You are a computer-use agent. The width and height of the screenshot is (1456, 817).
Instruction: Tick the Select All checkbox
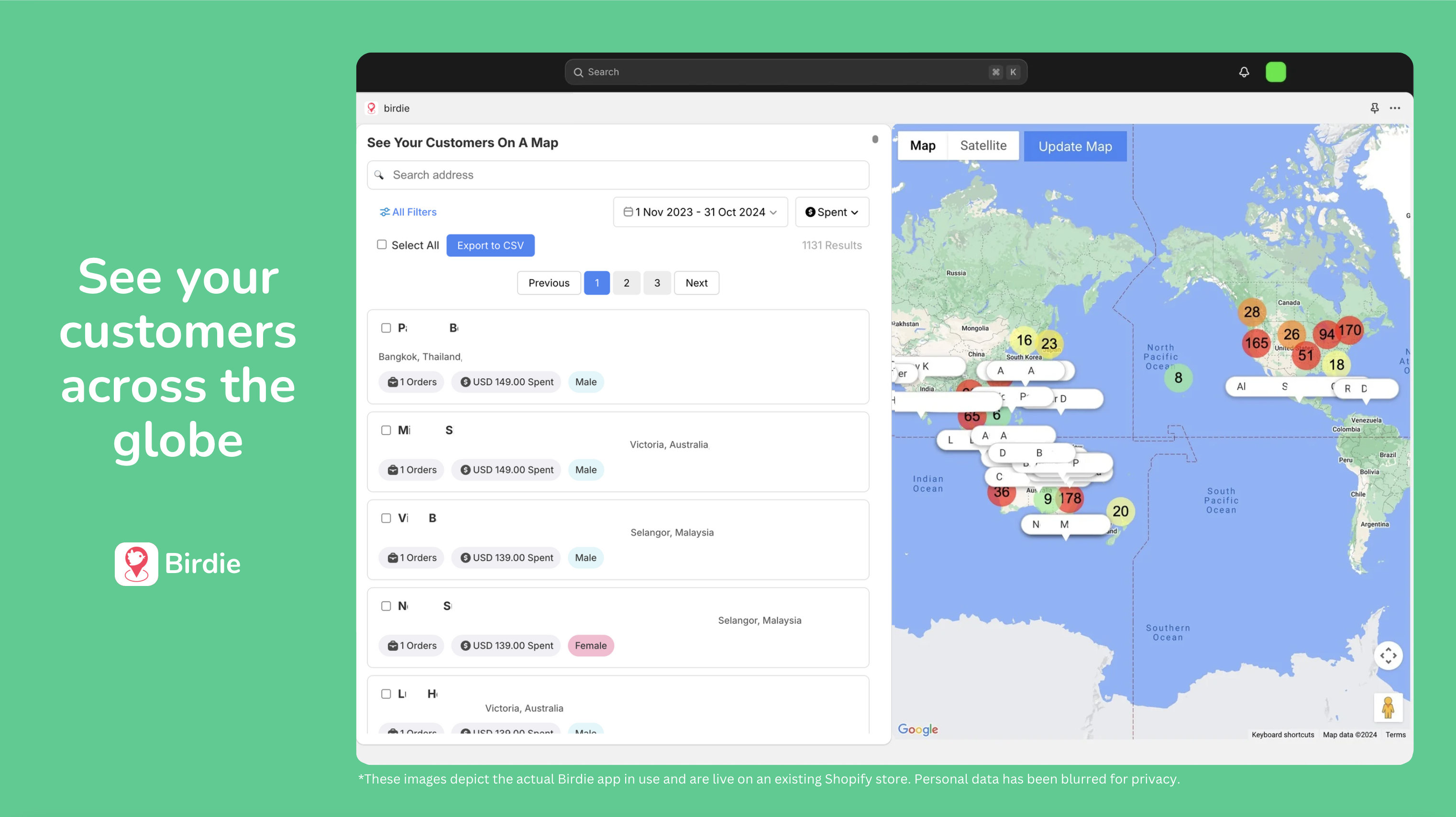coord(382,244)
